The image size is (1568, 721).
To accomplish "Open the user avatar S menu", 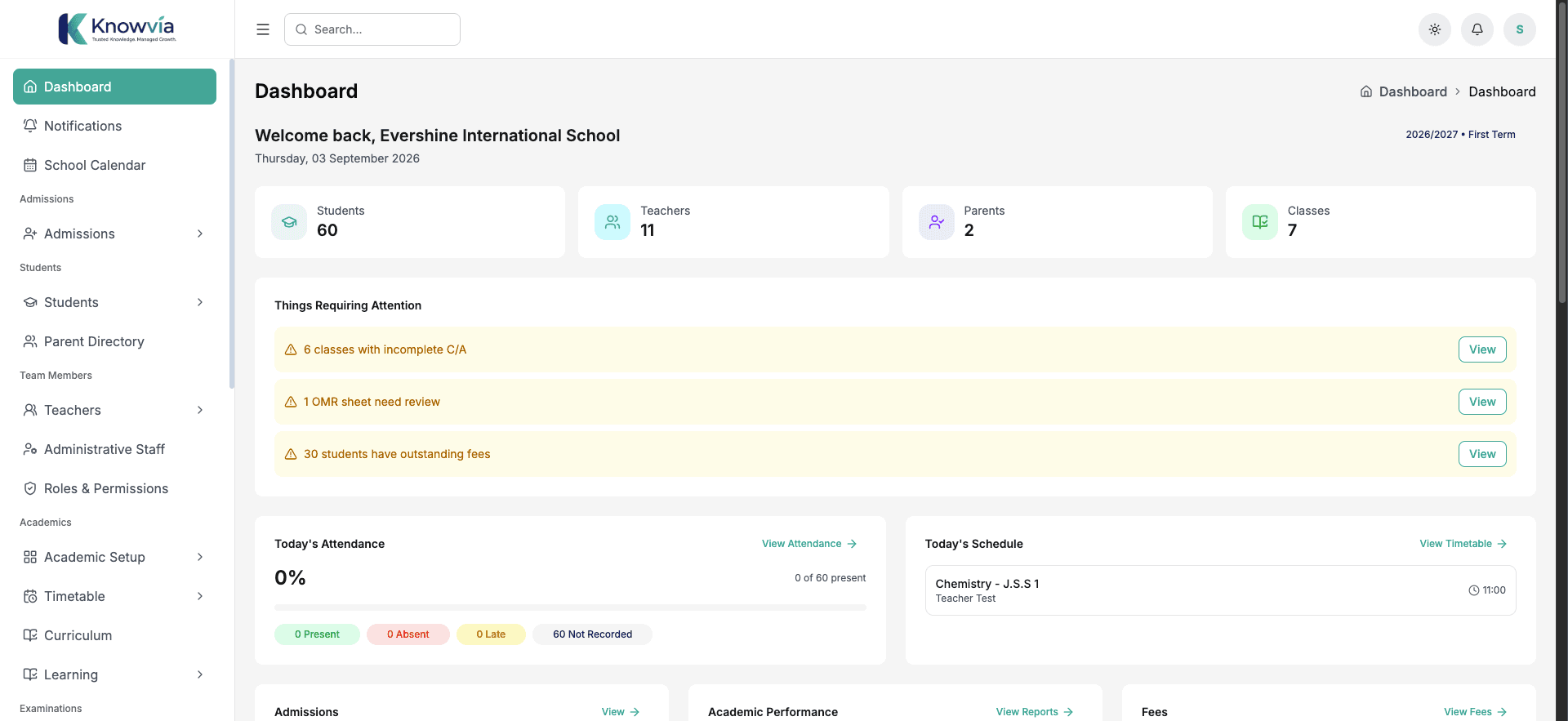I will pos(1520,29).
